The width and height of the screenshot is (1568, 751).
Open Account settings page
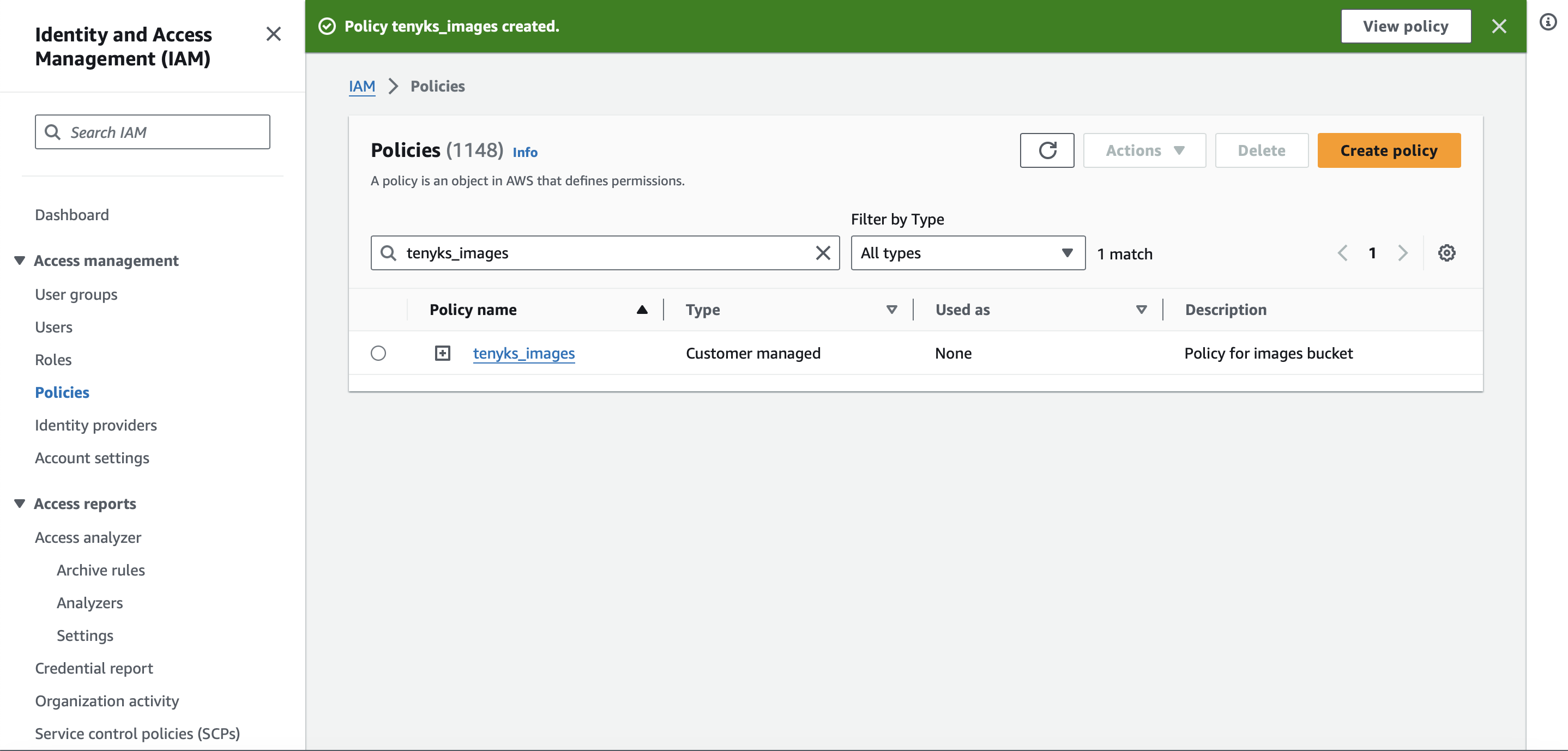point(92,458)
